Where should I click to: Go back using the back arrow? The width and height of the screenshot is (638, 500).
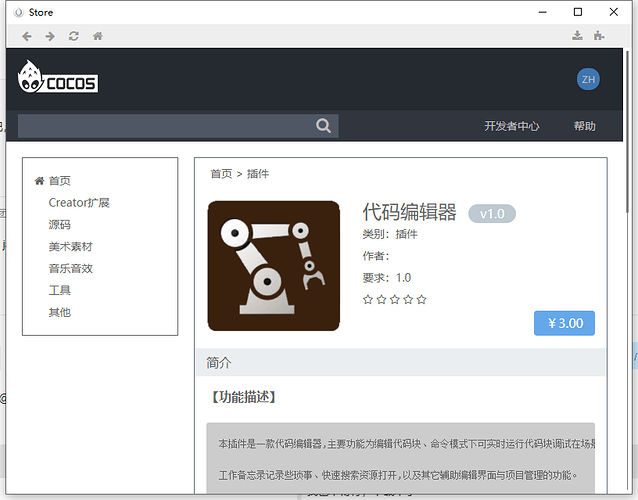coord(27,37)
